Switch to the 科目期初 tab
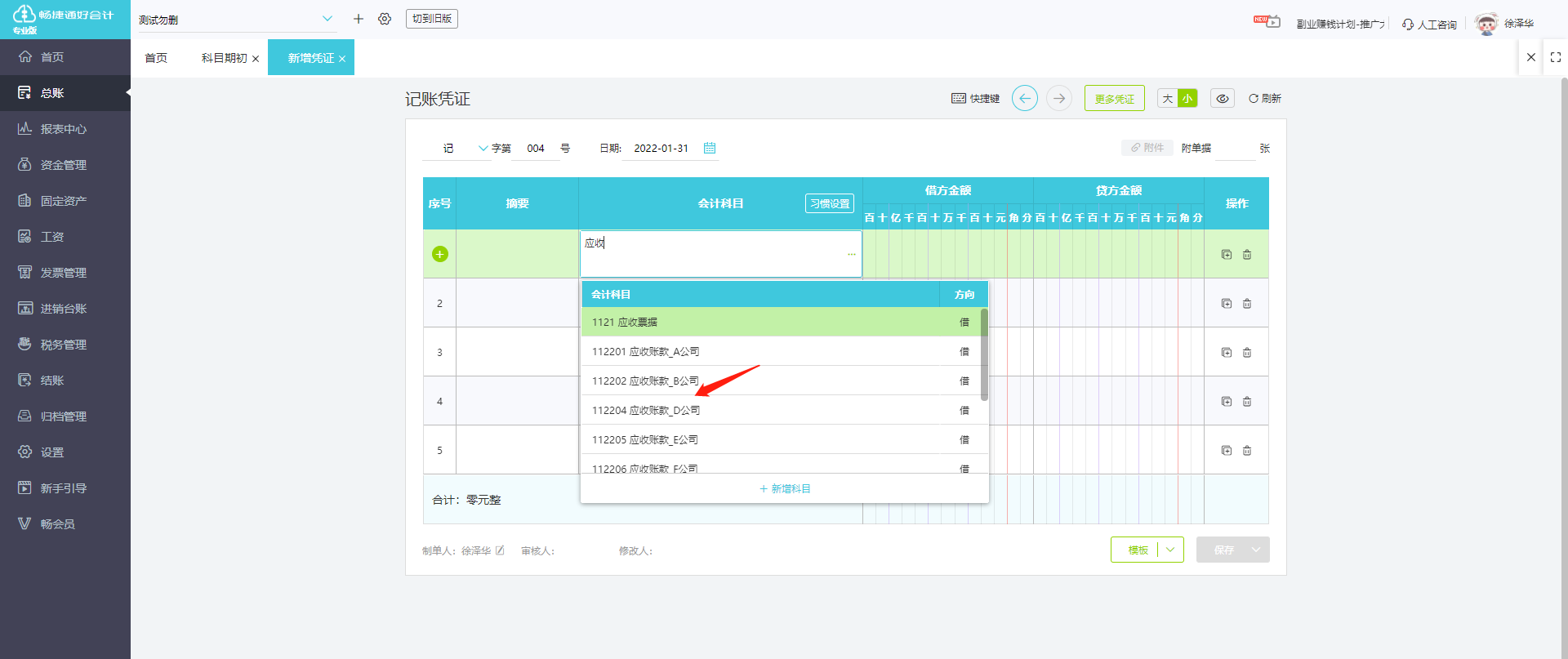The width and height of the screenshot is (1568, 659). point(224,58)
